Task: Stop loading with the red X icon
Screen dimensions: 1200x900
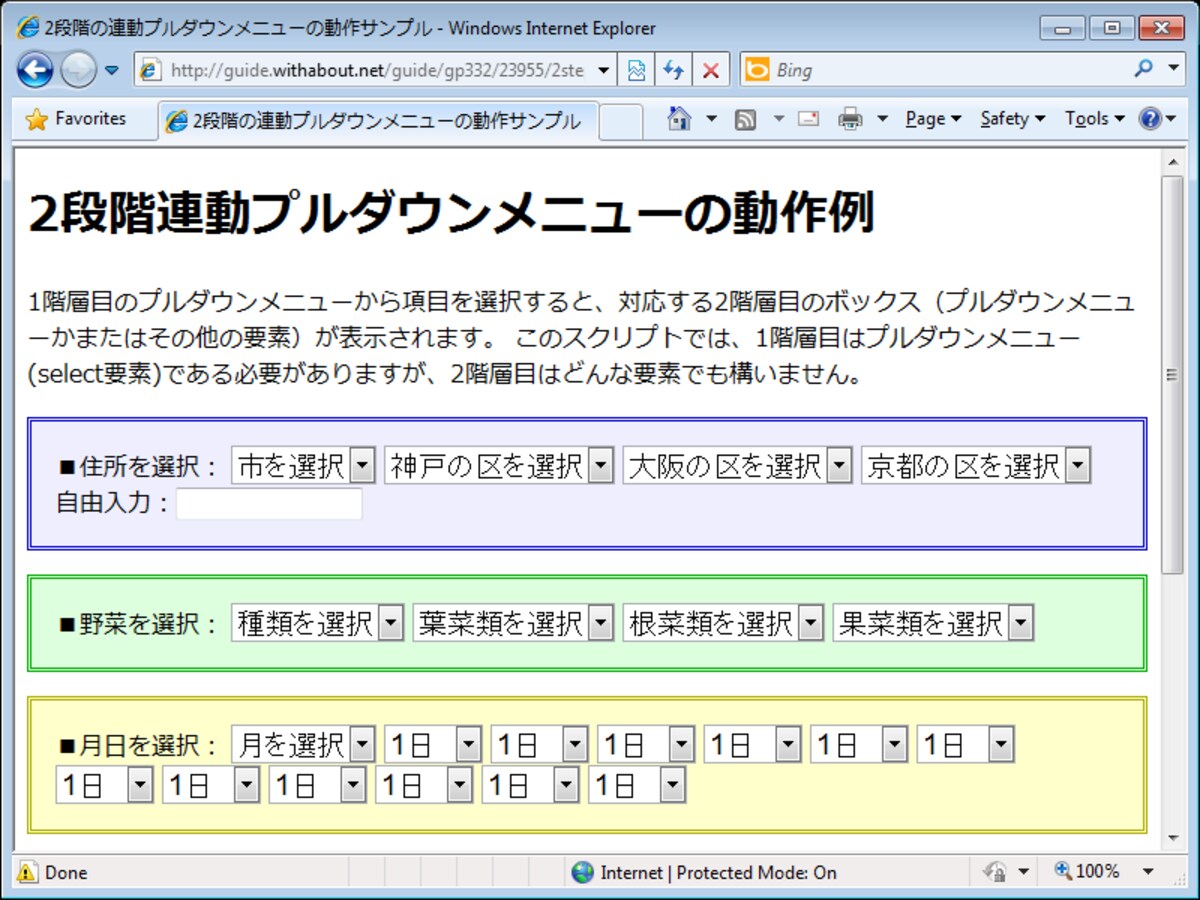Action: [710, 70]
